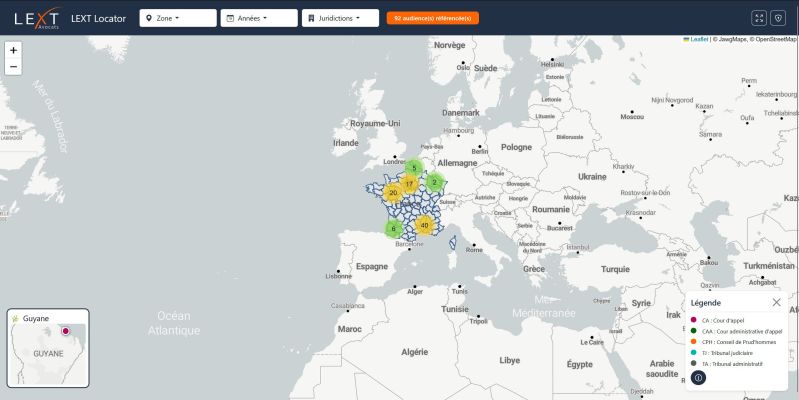Click the Guyane label in inset header
Screen dimensions: 799x400
(x=36, y=318)
